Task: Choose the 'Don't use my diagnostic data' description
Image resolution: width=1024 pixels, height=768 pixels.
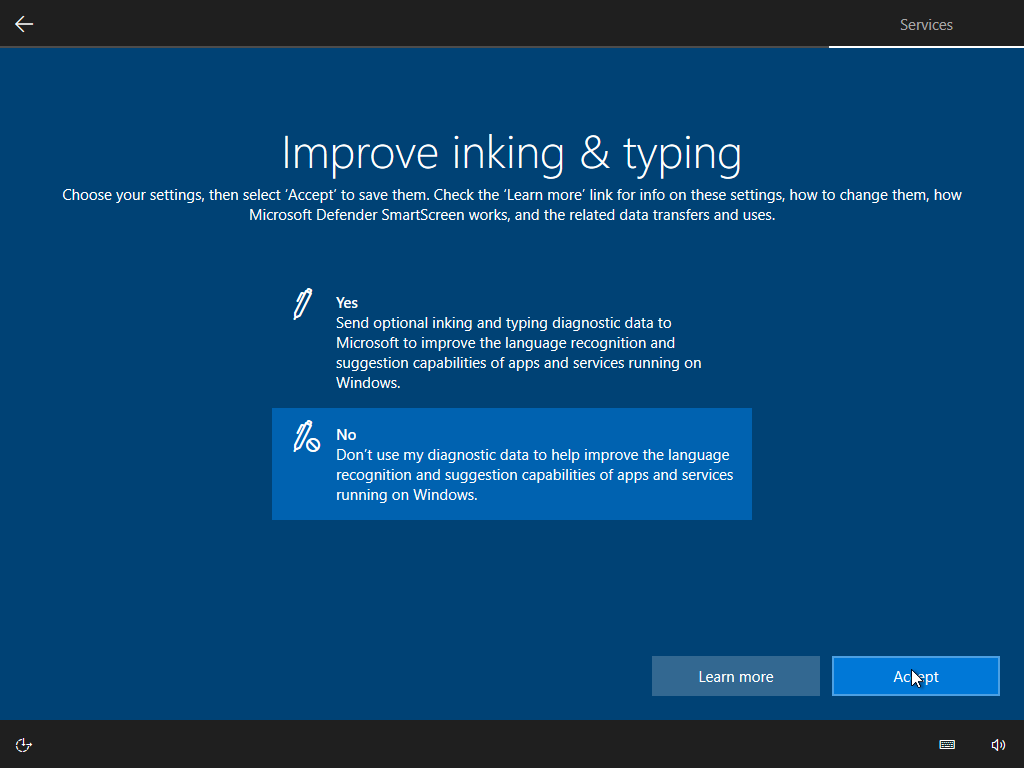Action: point(533,464)
